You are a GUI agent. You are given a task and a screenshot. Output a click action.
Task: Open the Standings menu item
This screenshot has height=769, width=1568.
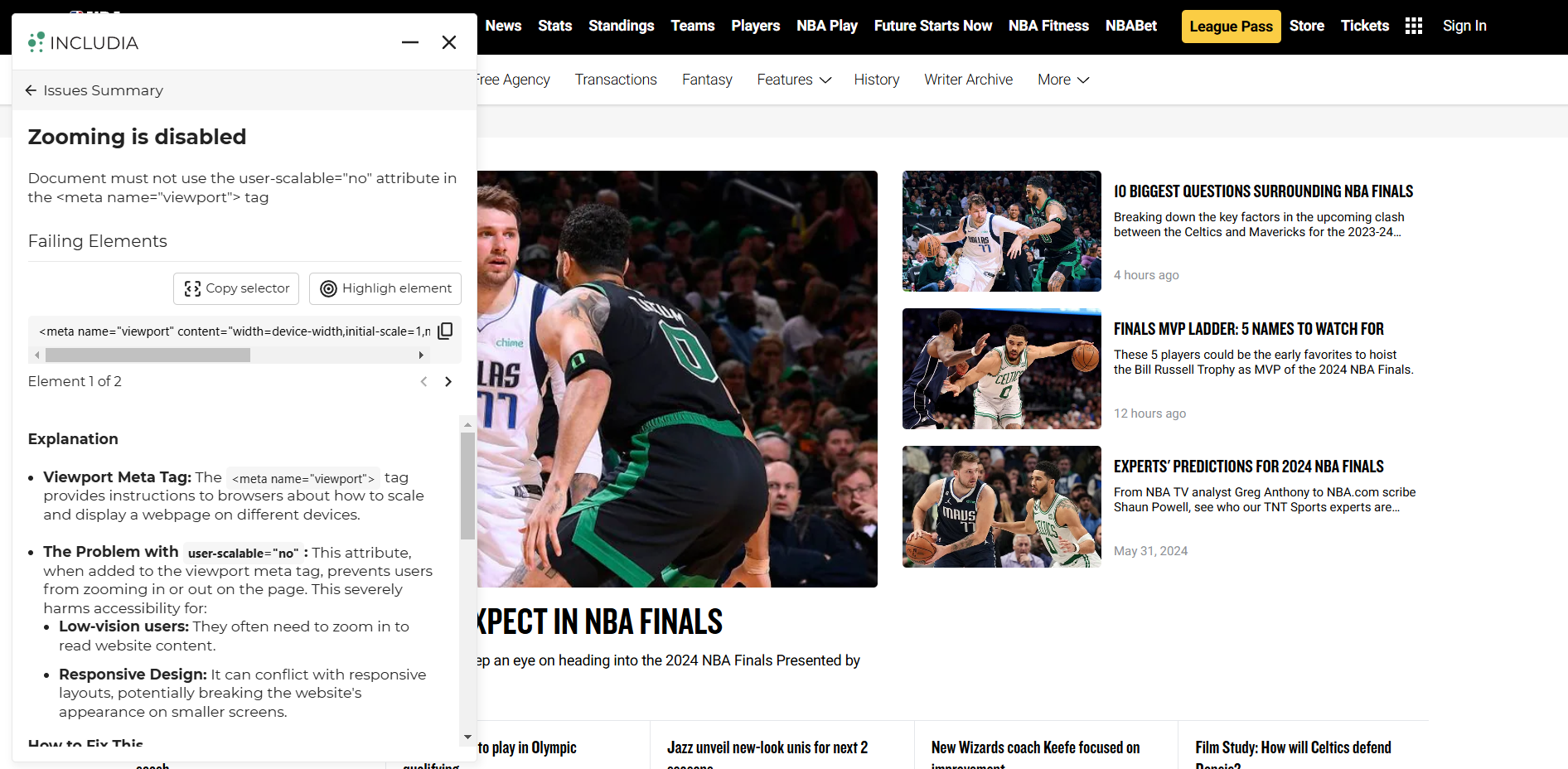pos(622,26)
